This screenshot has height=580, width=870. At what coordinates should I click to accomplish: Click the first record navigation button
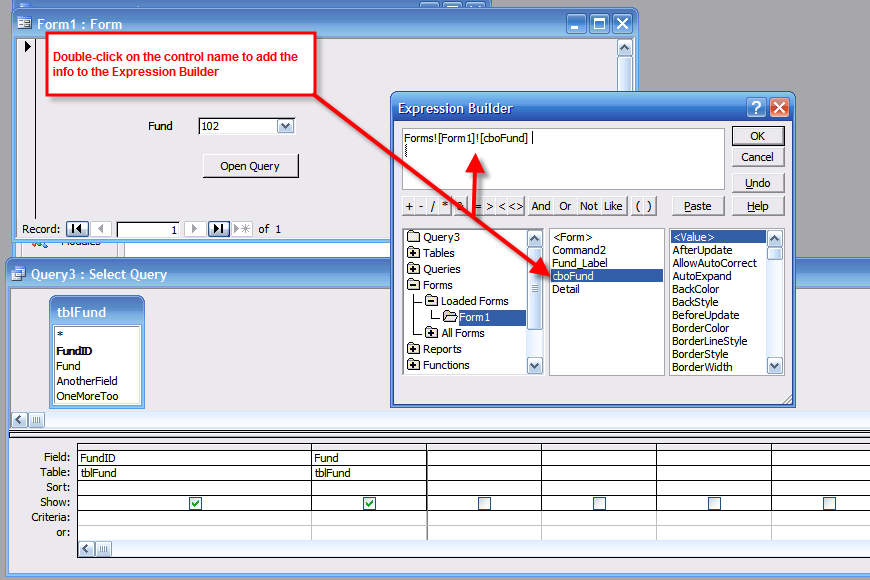tap(76, 229)
